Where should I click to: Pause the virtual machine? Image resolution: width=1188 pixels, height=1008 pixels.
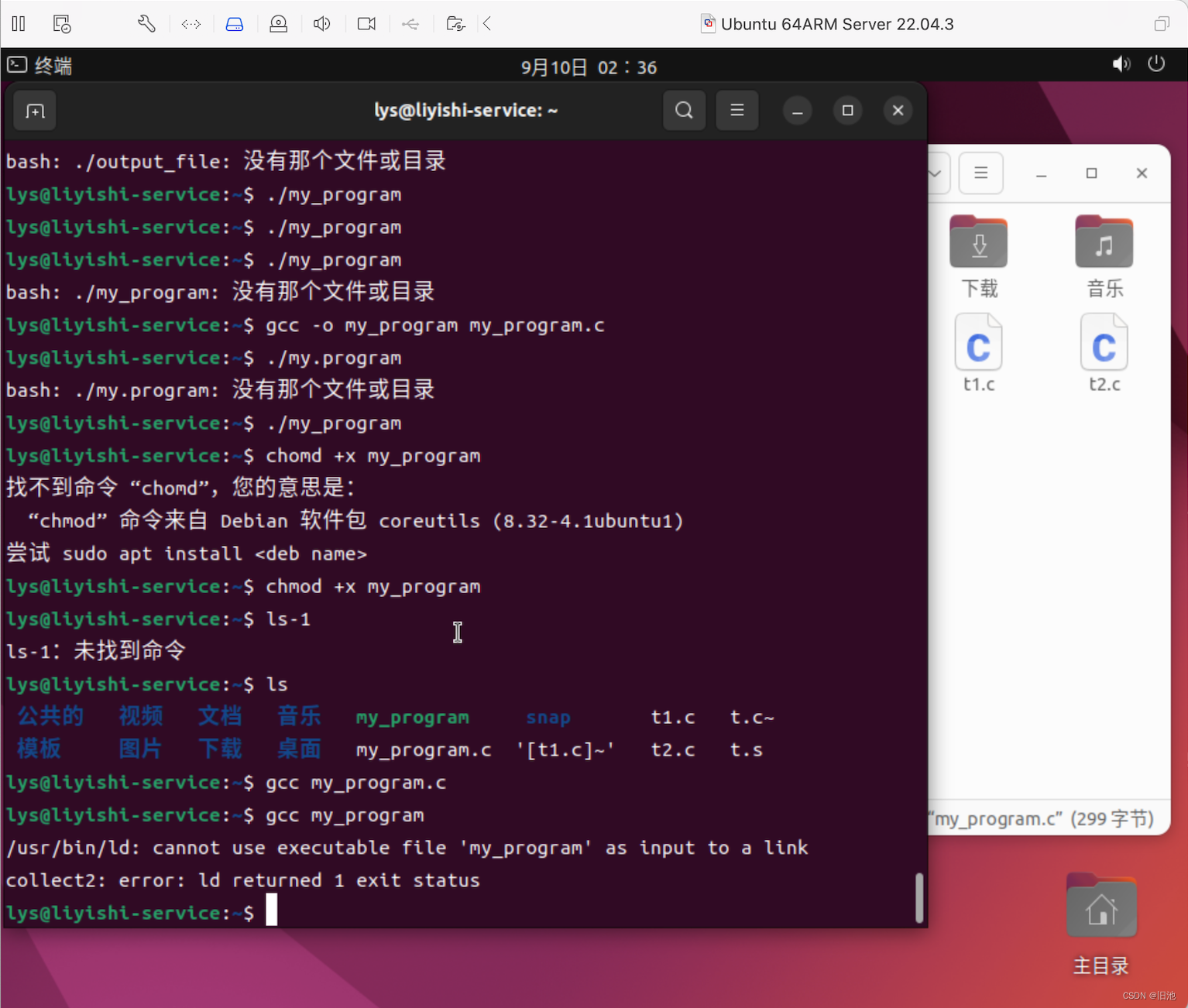click(x=19, y=24)
